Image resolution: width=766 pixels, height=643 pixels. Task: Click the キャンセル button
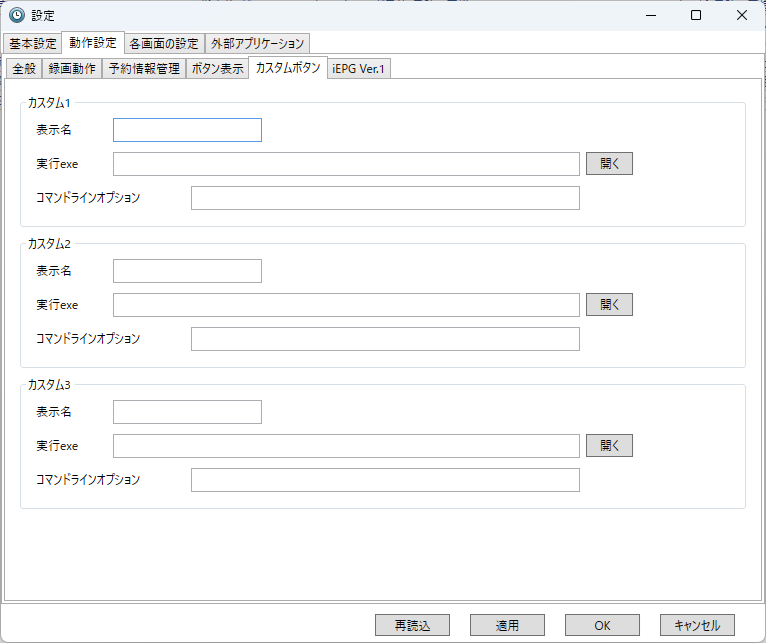pyautogui.click(x=697, y=625)
